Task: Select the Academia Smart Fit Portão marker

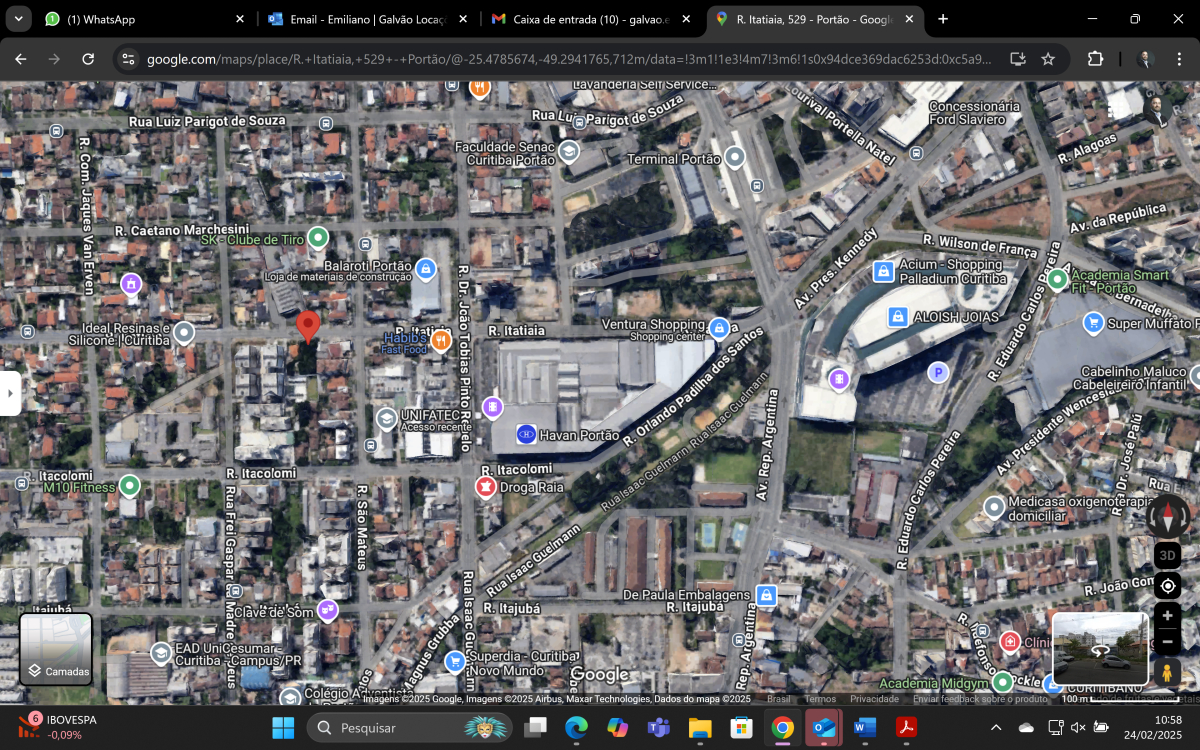Action: click(1057, 279)
